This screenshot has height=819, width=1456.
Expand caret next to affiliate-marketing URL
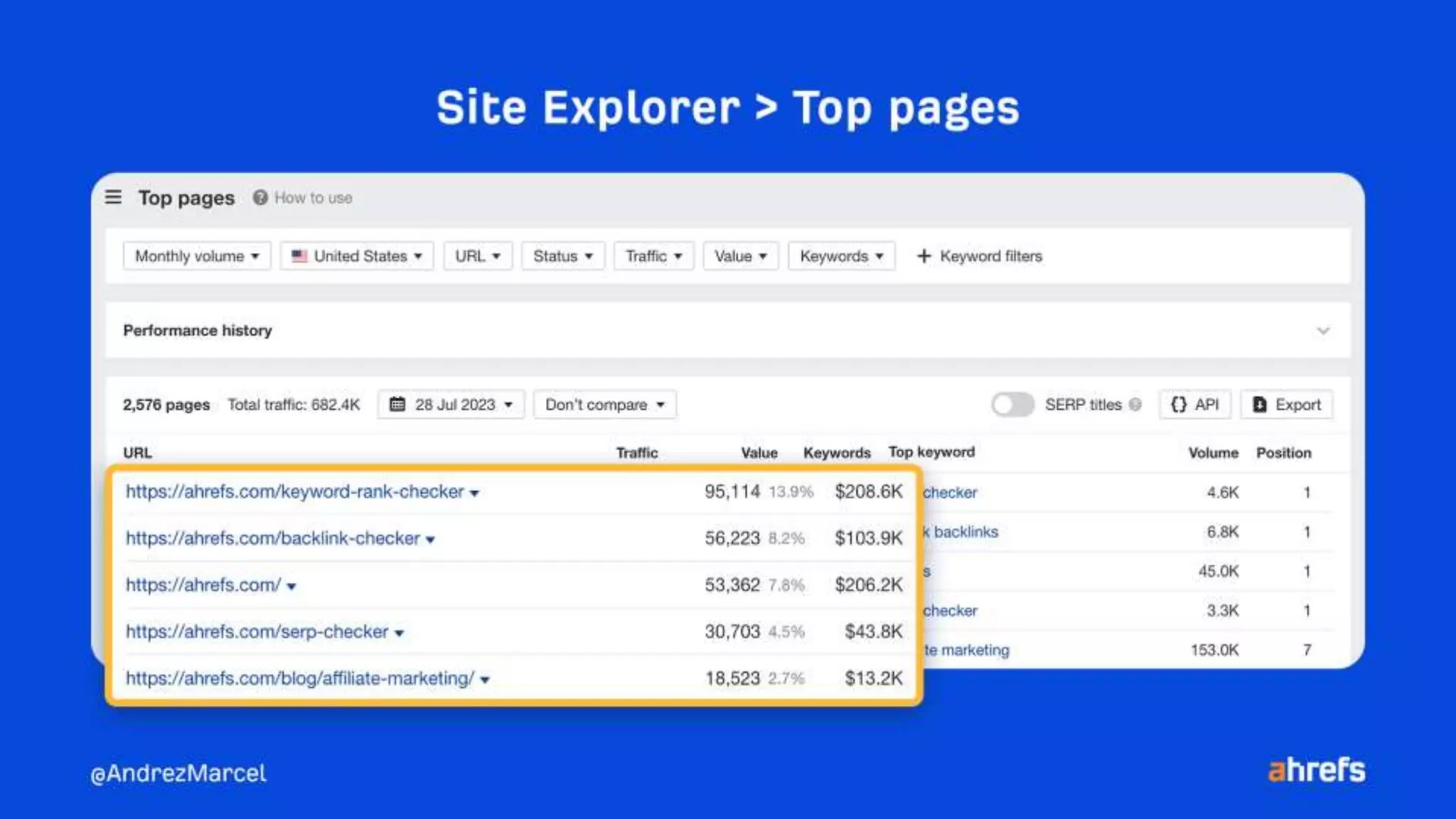point(484,680)
